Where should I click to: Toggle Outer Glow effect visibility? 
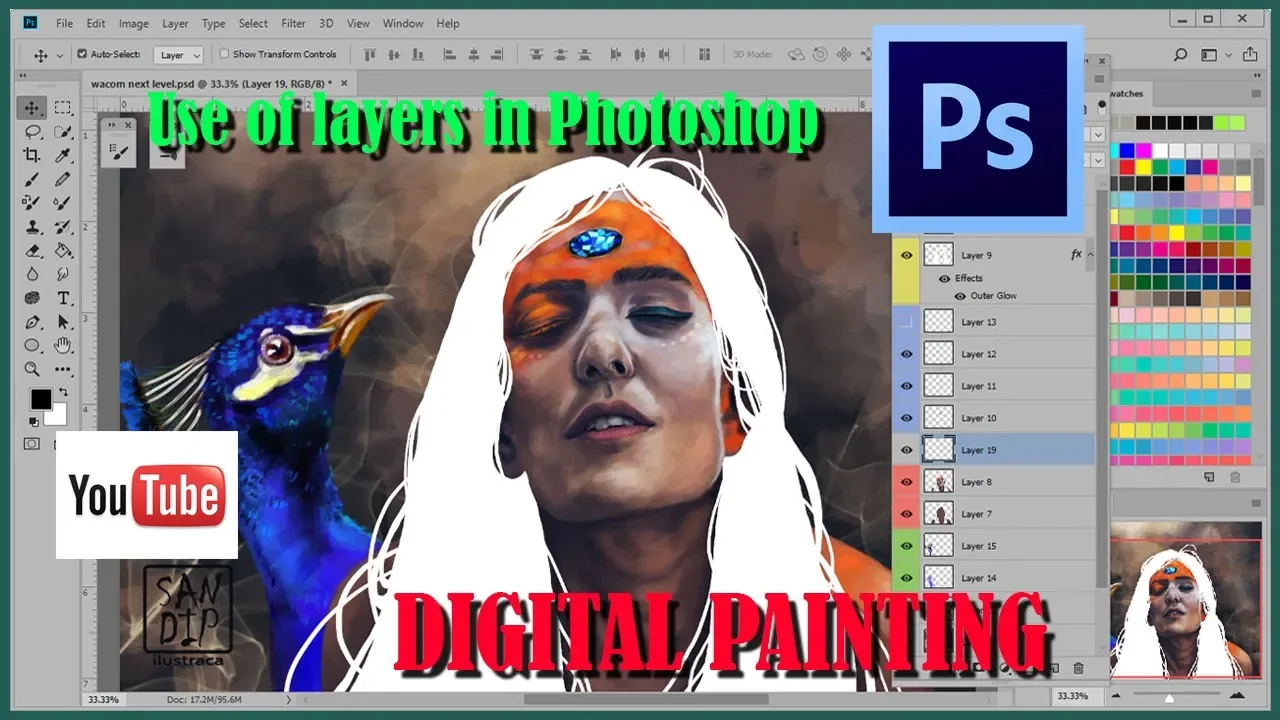[x=960, y=296]
